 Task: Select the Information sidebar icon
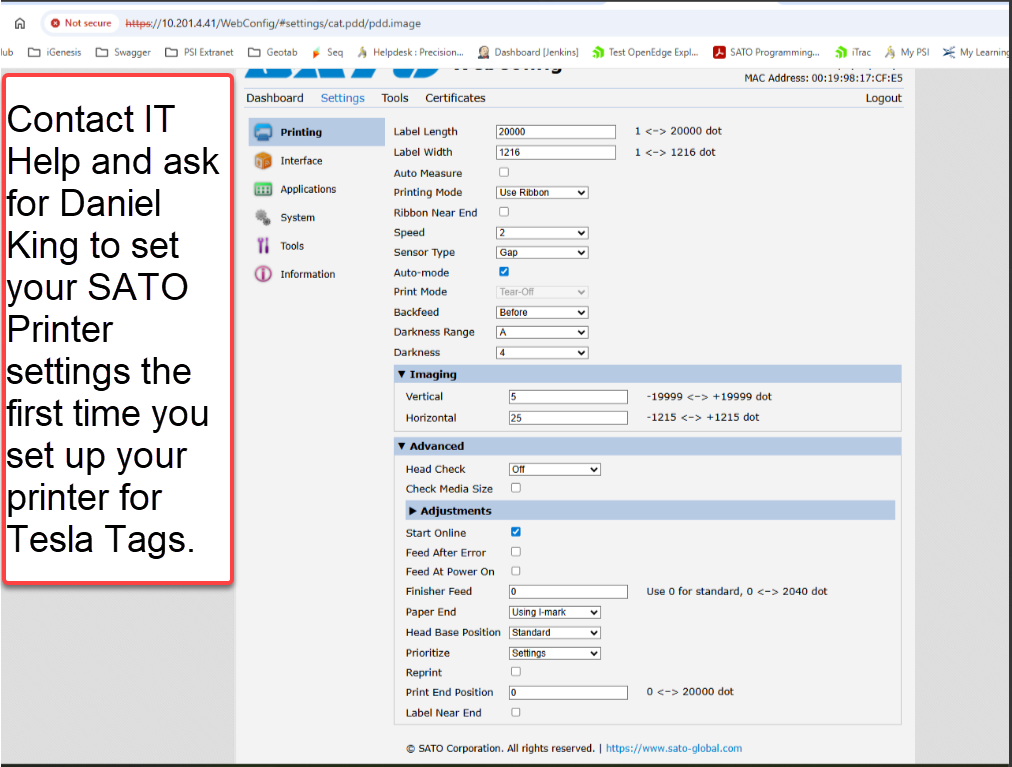coord(263,274)
